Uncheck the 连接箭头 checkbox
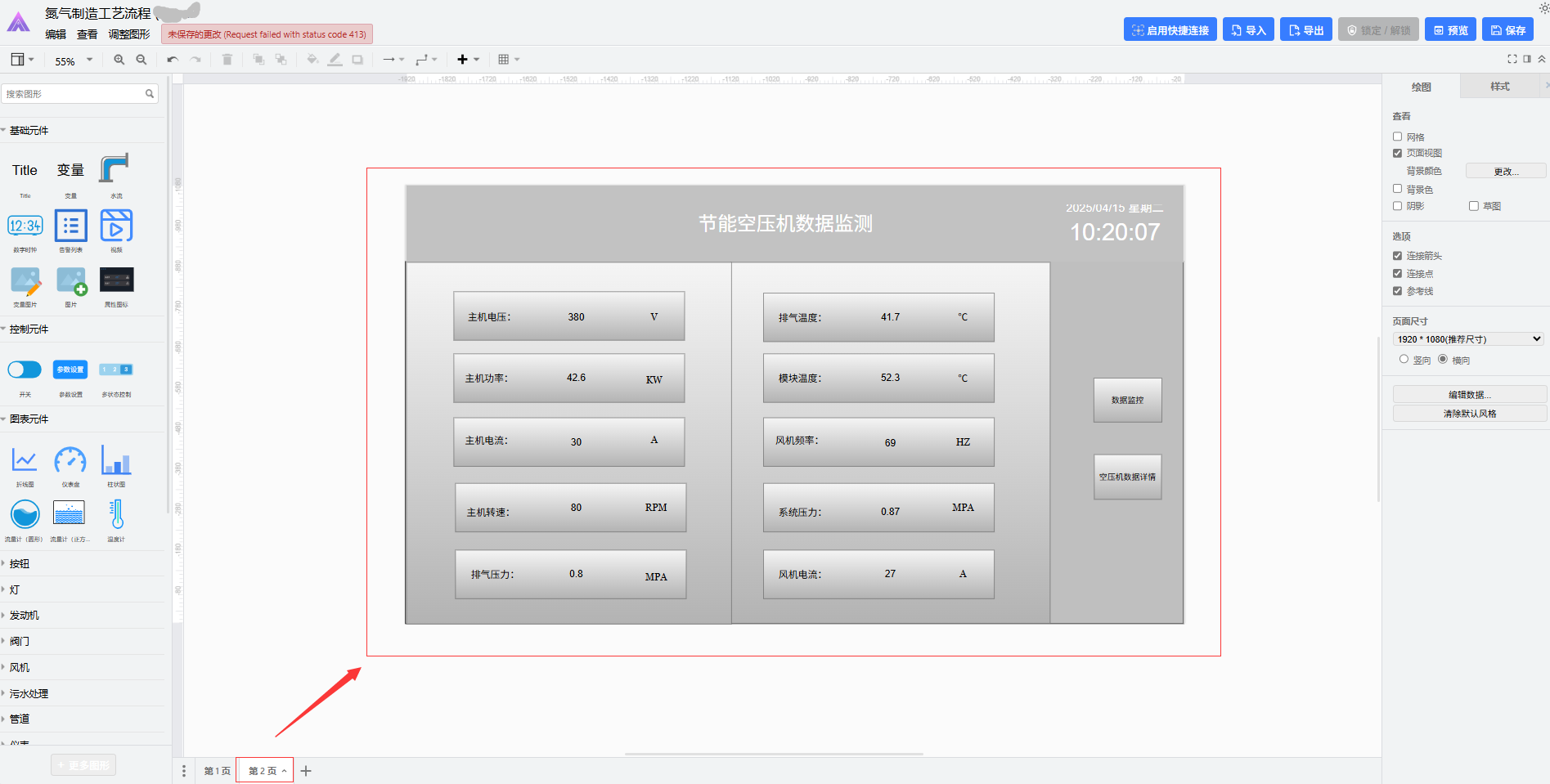The width and height of the screenshot is (1550, 784). tap(1397, 256)
